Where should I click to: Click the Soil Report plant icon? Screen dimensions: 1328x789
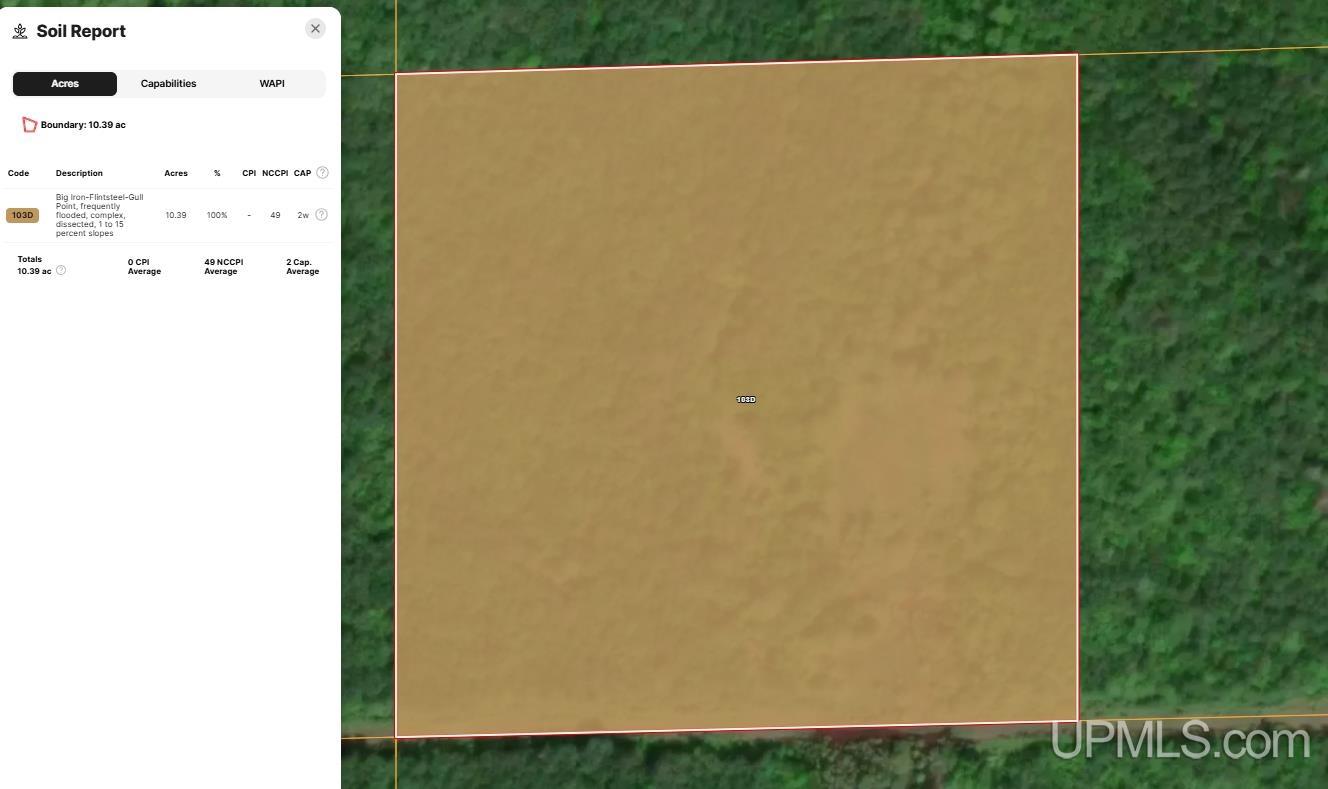(x=20, y=31)
